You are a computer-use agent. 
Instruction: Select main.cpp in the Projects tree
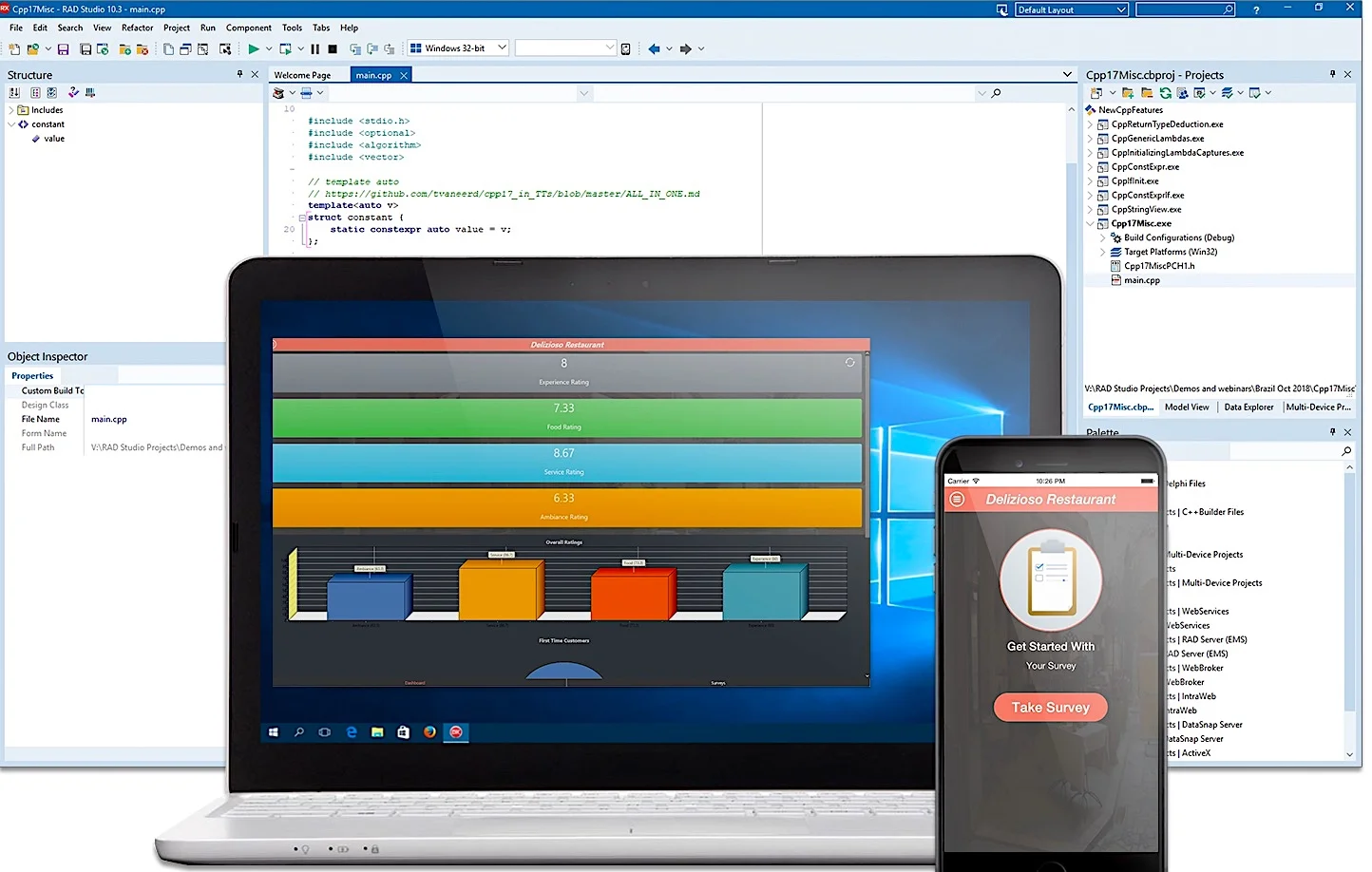click(1141, 280)
